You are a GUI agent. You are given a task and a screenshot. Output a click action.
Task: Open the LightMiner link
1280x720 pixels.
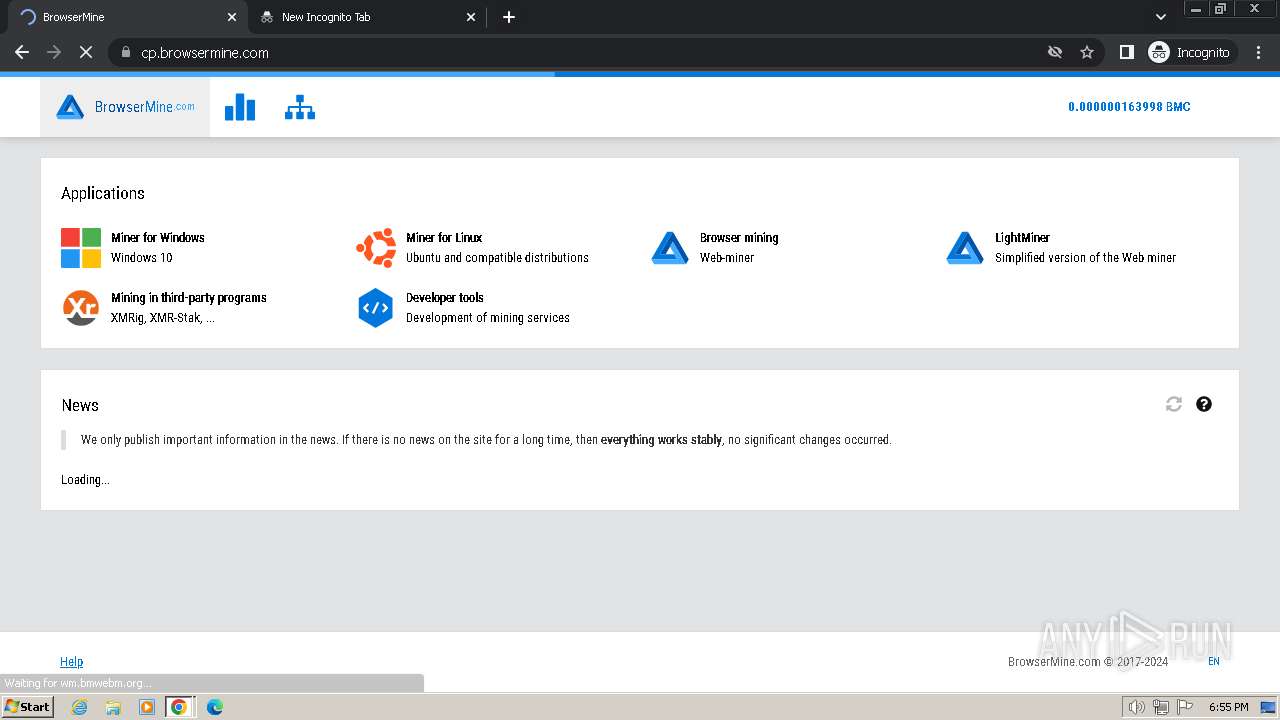coord(1022,238)
